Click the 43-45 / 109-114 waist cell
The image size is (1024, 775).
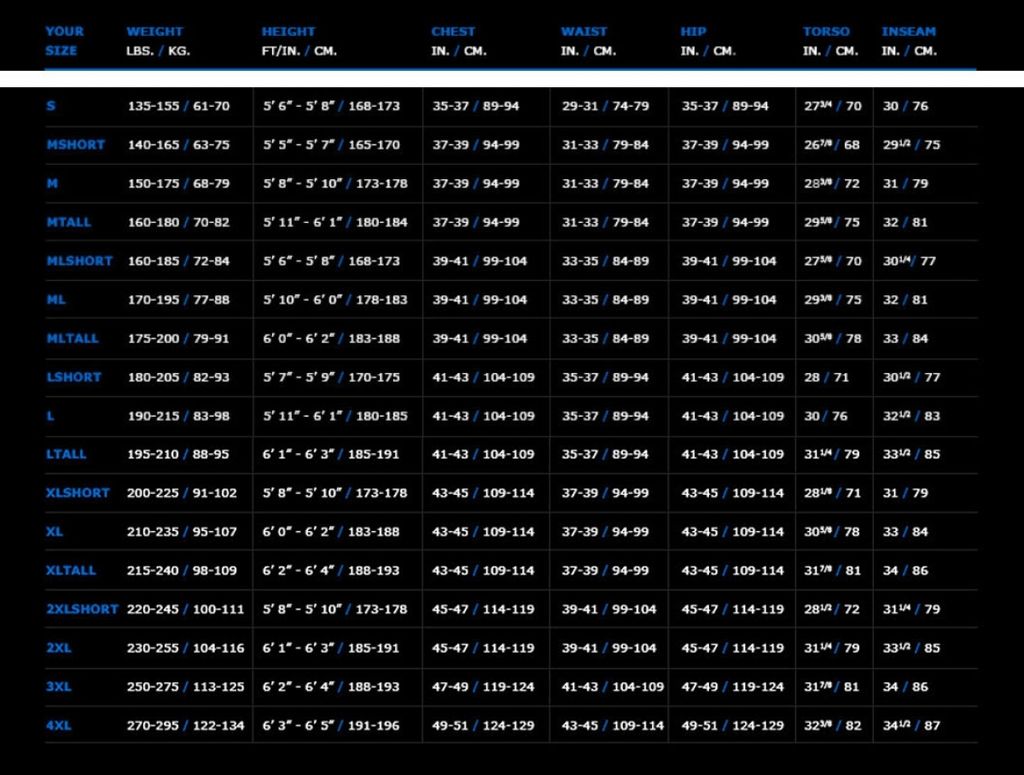click(x=612, y=725)
